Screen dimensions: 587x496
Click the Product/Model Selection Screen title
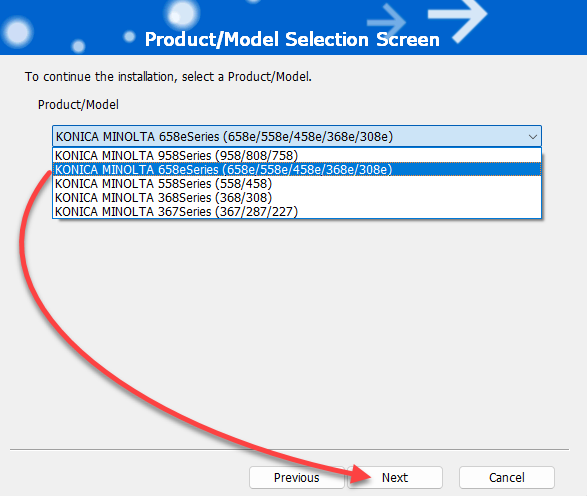(292, 39)
